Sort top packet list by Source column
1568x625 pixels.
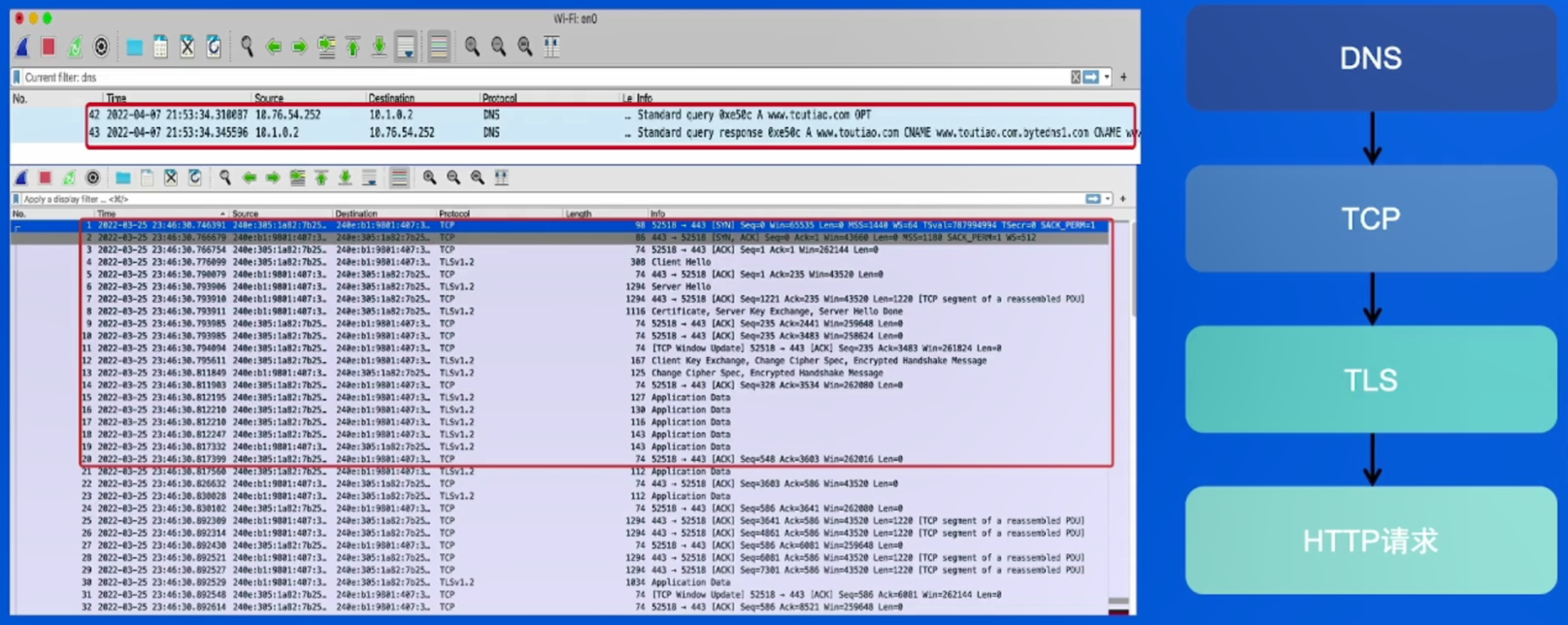click(x=269, y=98)
